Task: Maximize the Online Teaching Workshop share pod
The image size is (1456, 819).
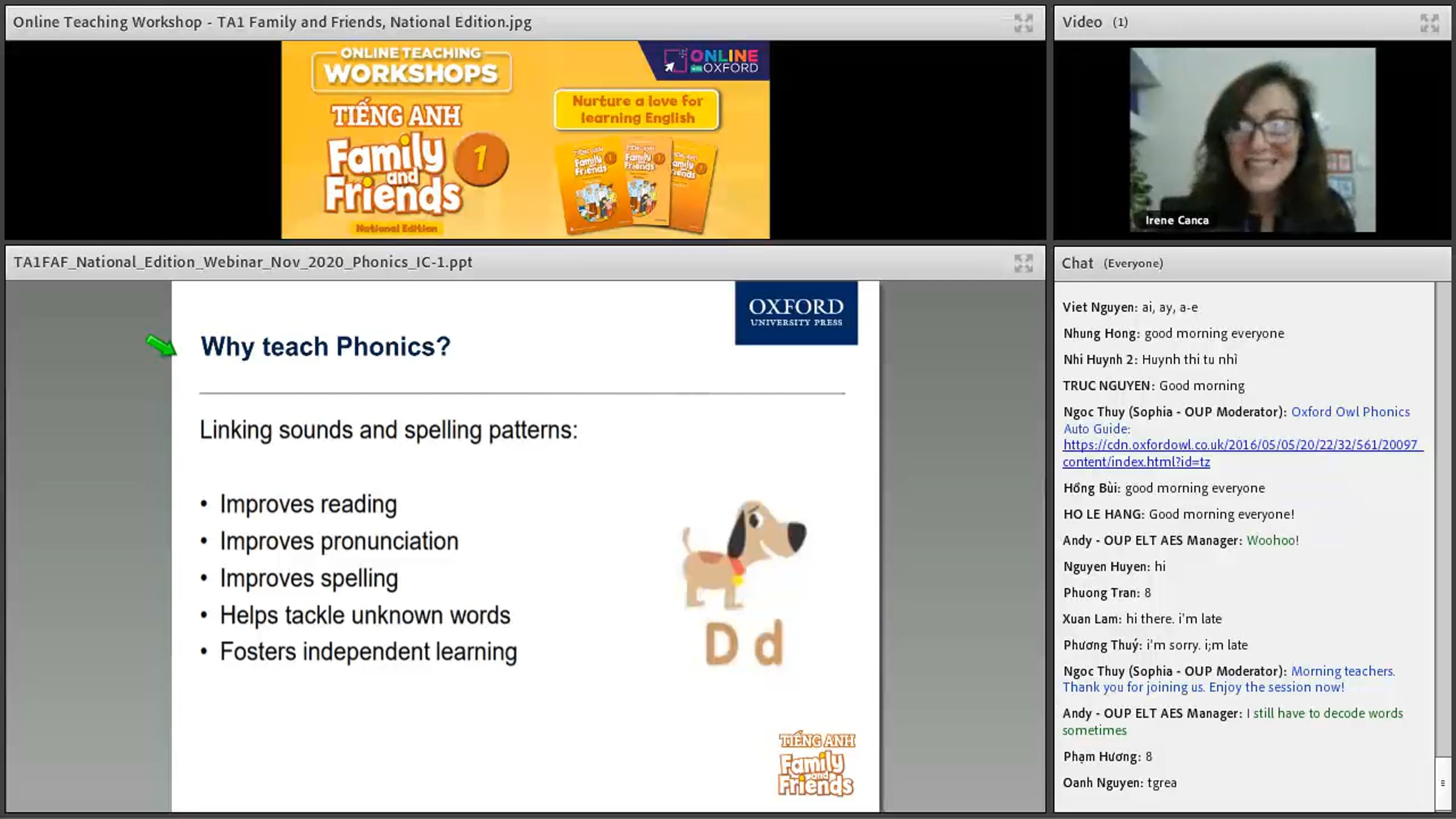Action: [1023, 23]
